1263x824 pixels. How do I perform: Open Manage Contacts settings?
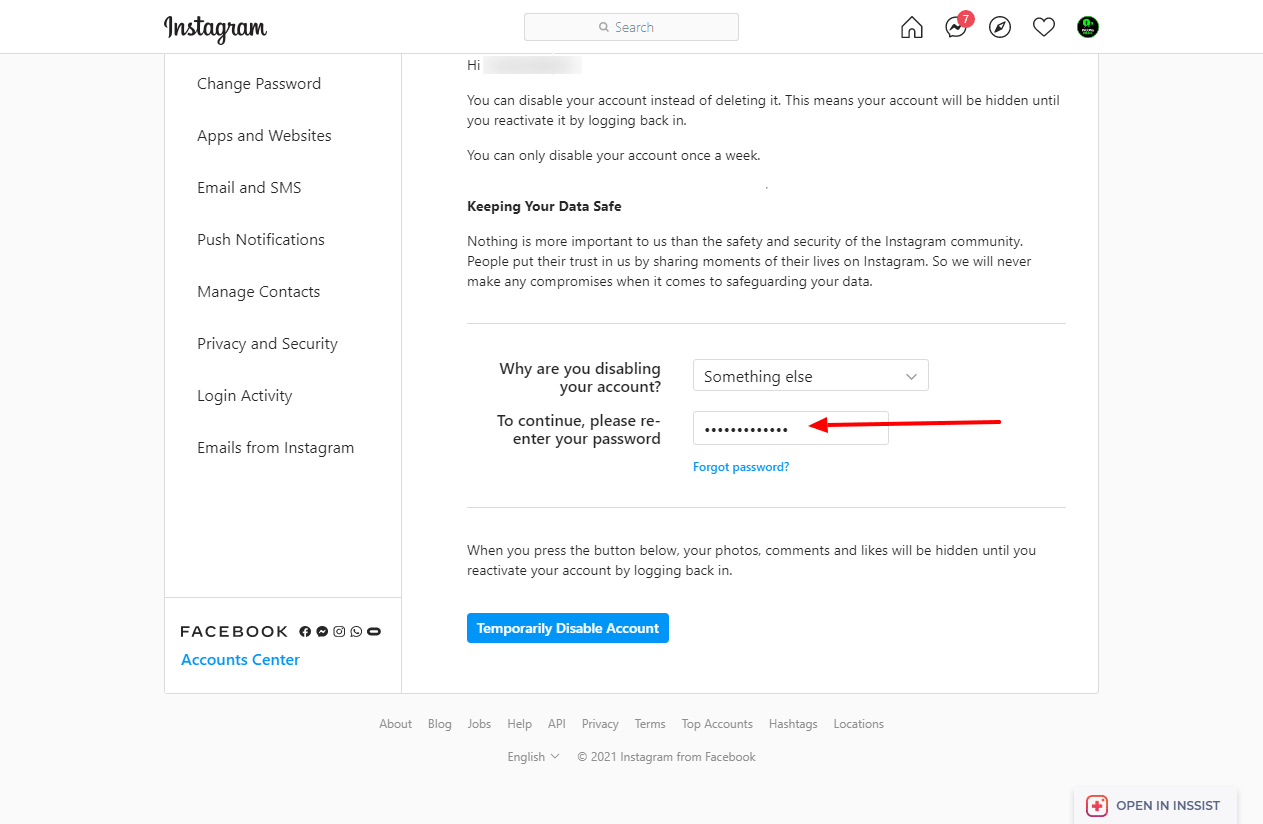(259, 292)
